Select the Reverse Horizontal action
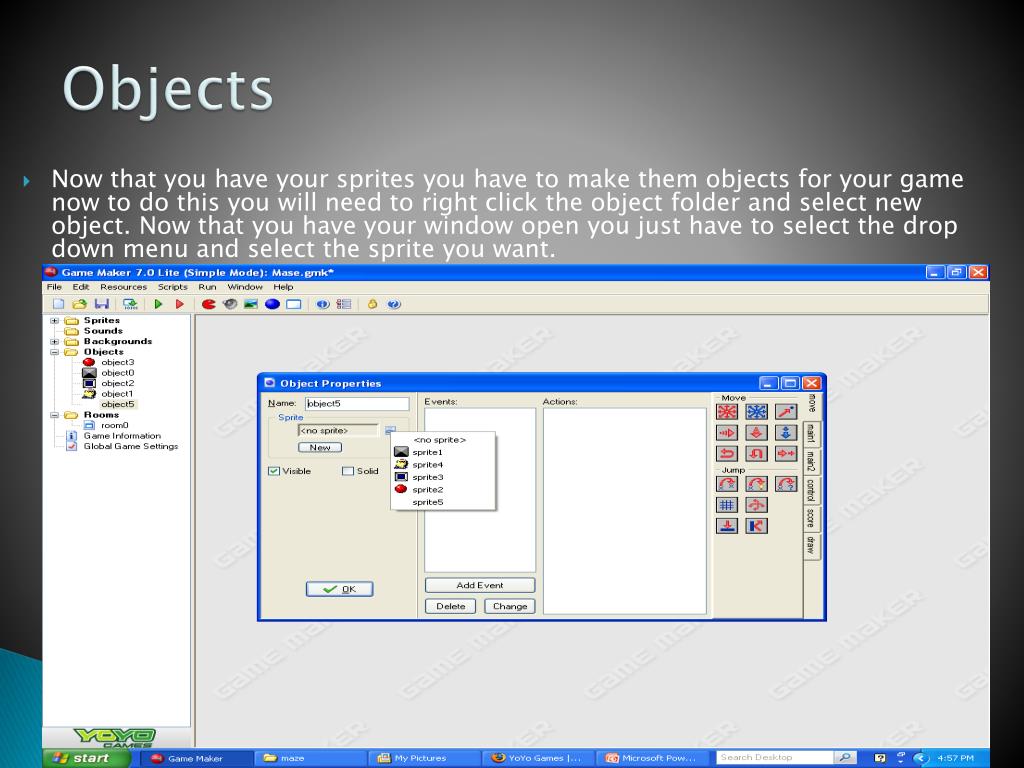This screenshot has width=1024, height=768. click(x=727, y=453)
